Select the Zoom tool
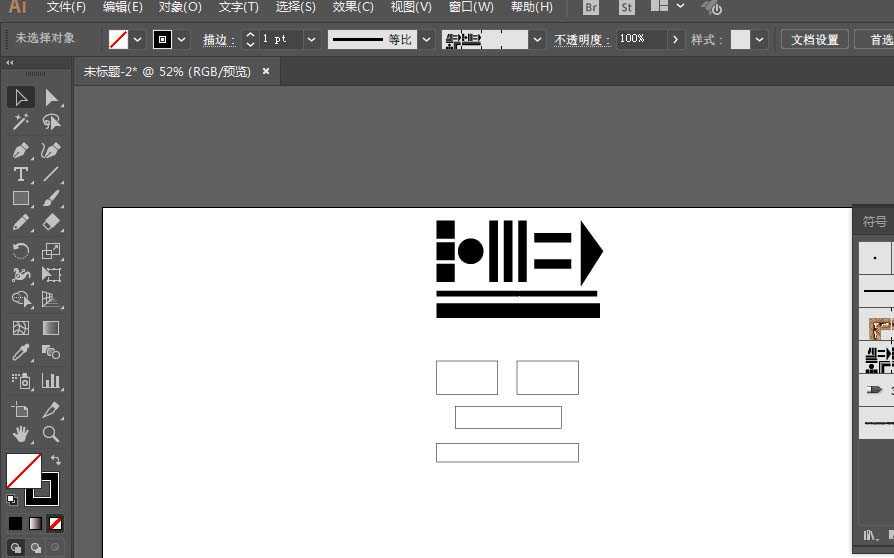 51,434
